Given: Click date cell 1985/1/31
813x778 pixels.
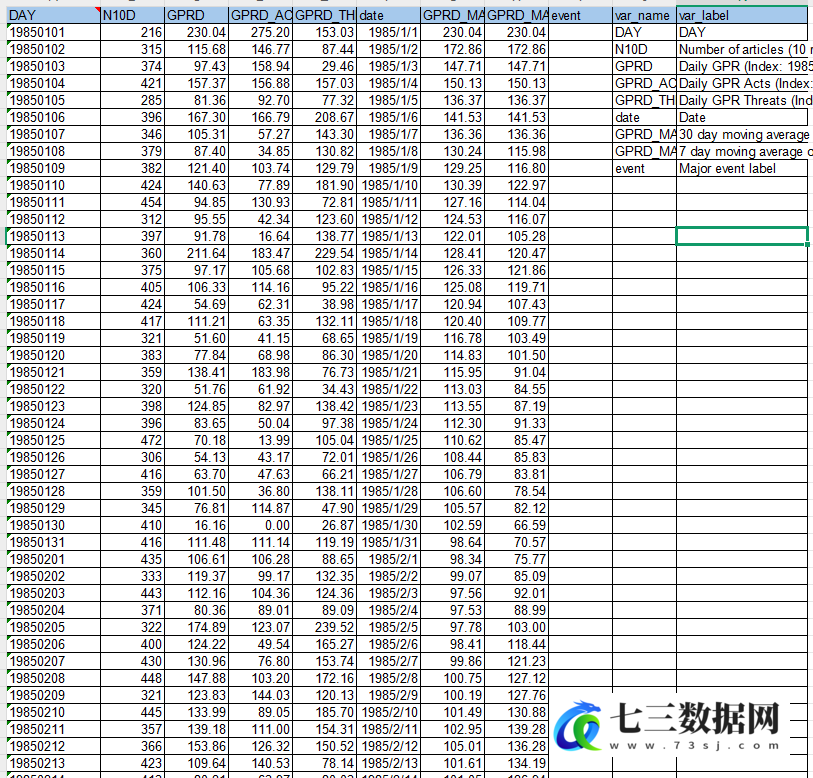Looking at the screenshot, I should 388,542.
